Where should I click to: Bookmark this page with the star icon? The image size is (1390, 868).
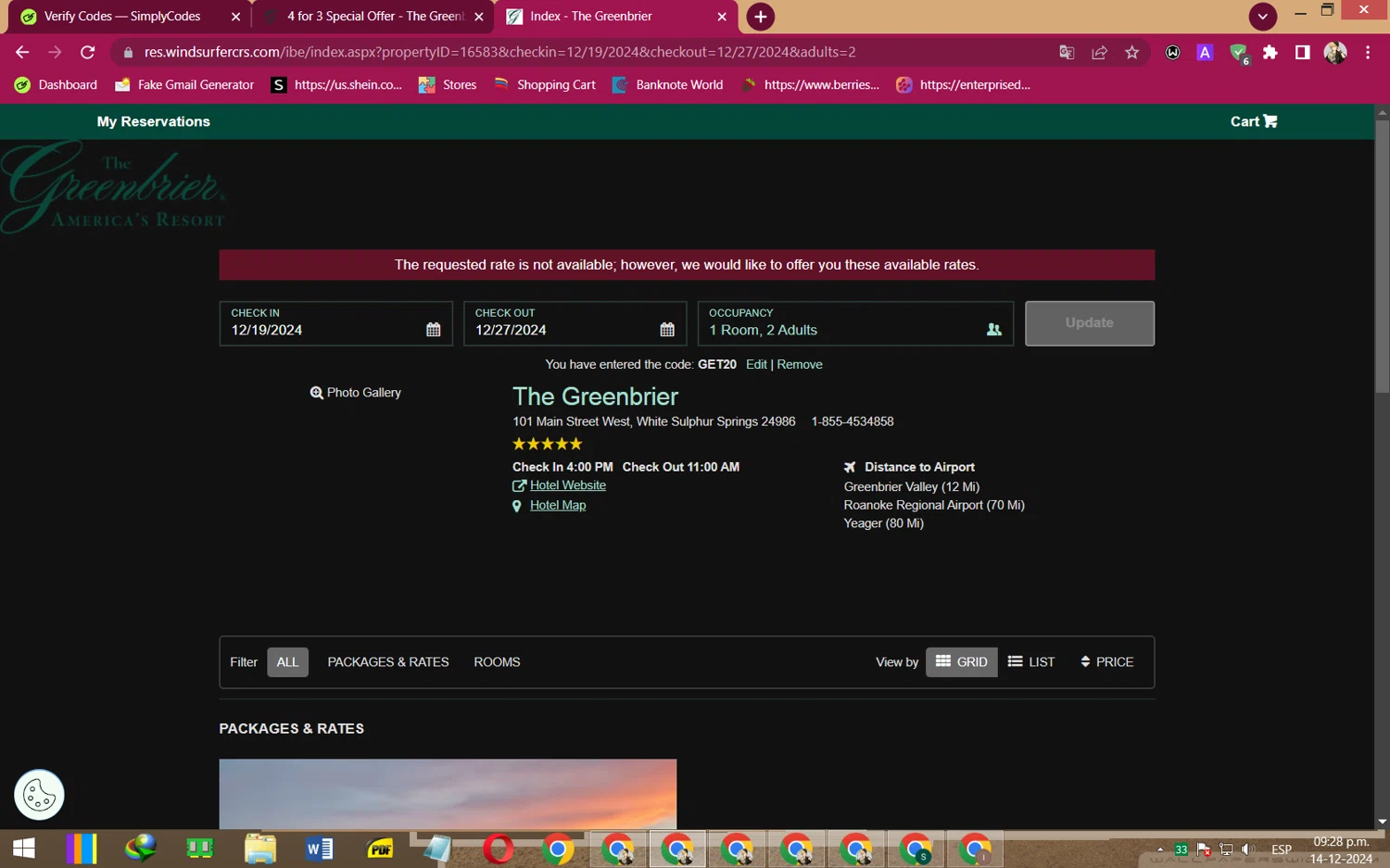point(1131,53)
